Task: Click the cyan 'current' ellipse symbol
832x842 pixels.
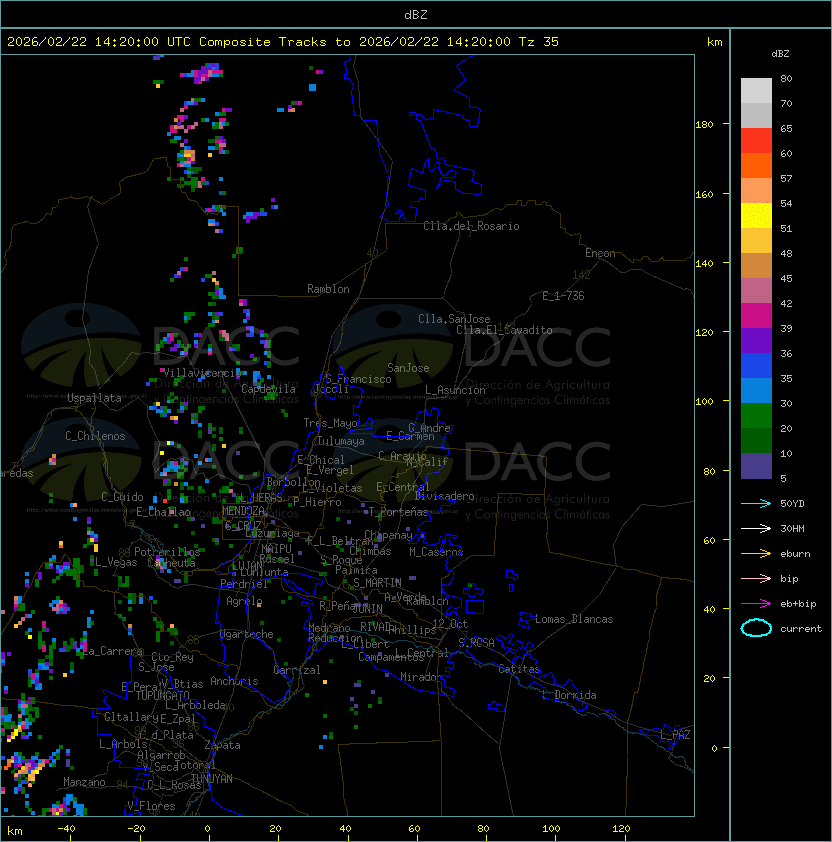Action: tap(756, 628)
